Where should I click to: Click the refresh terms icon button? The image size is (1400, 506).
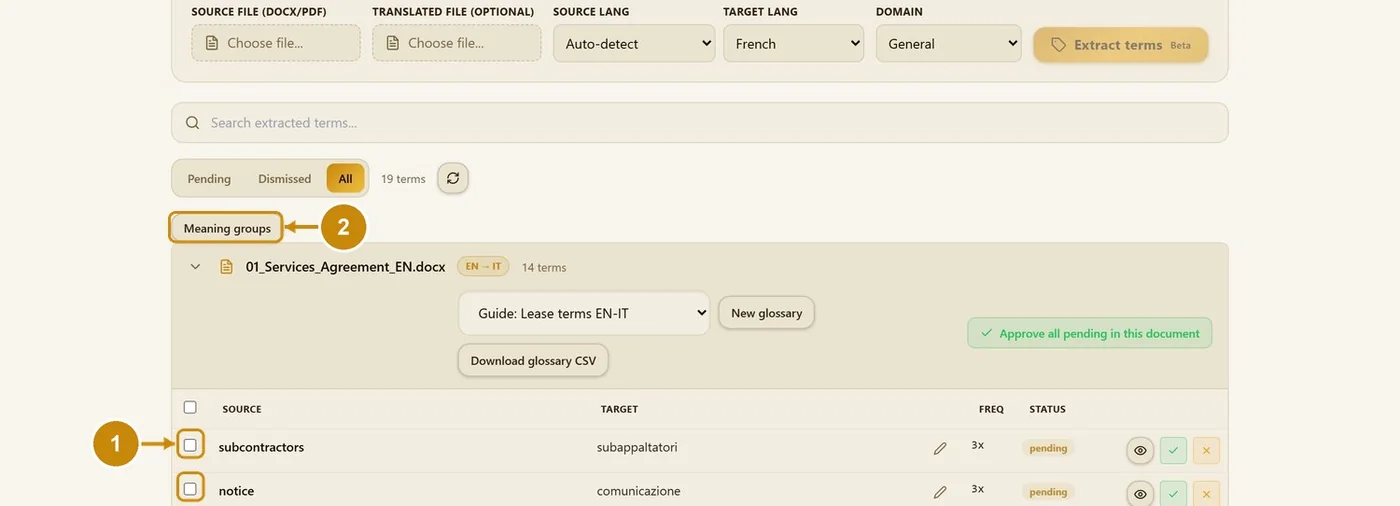coord(453,178)
